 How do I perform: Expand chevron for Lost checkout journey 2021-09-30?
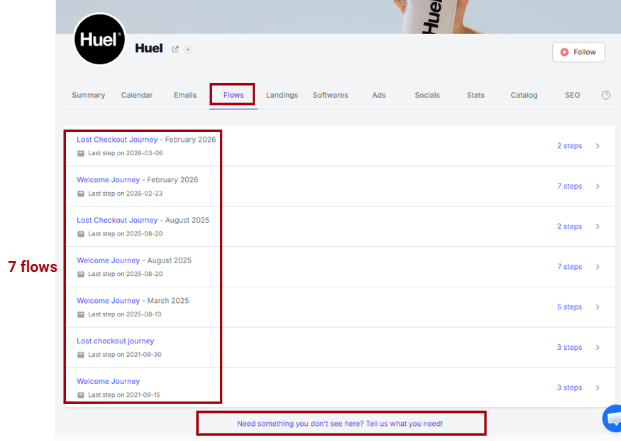point(598,347)
